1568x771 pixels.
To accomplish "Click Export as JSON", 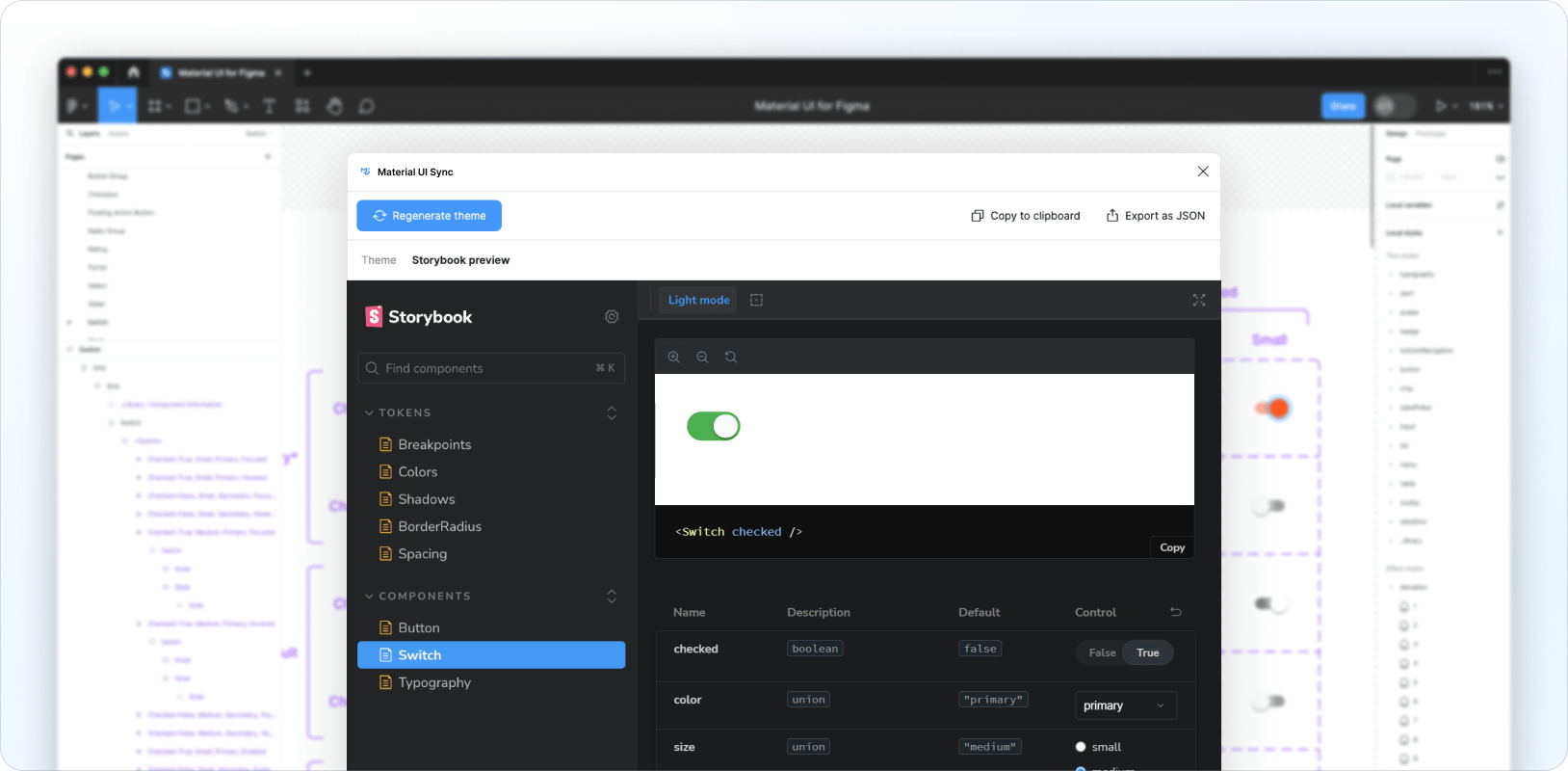I will tap(1155, 216).
